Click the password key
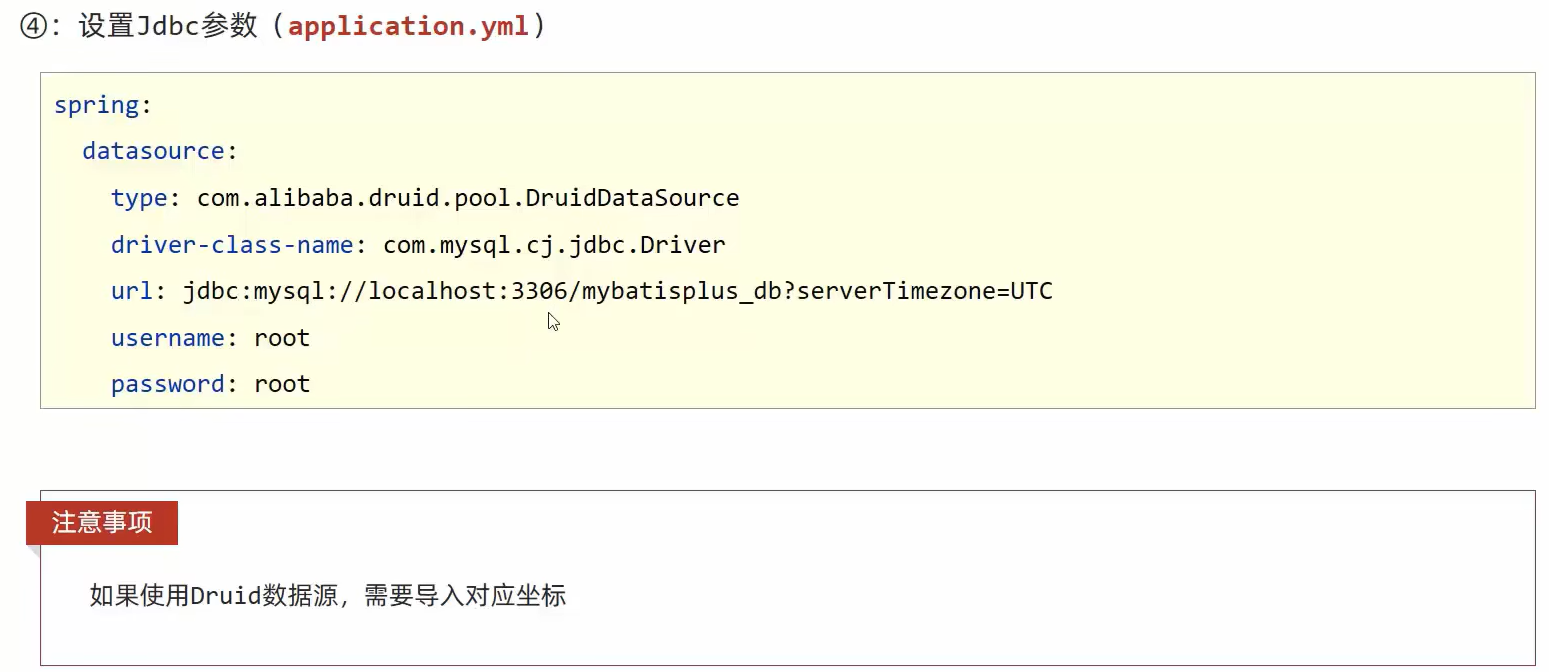The image size is (1549, 672). [x=167, y=384]
